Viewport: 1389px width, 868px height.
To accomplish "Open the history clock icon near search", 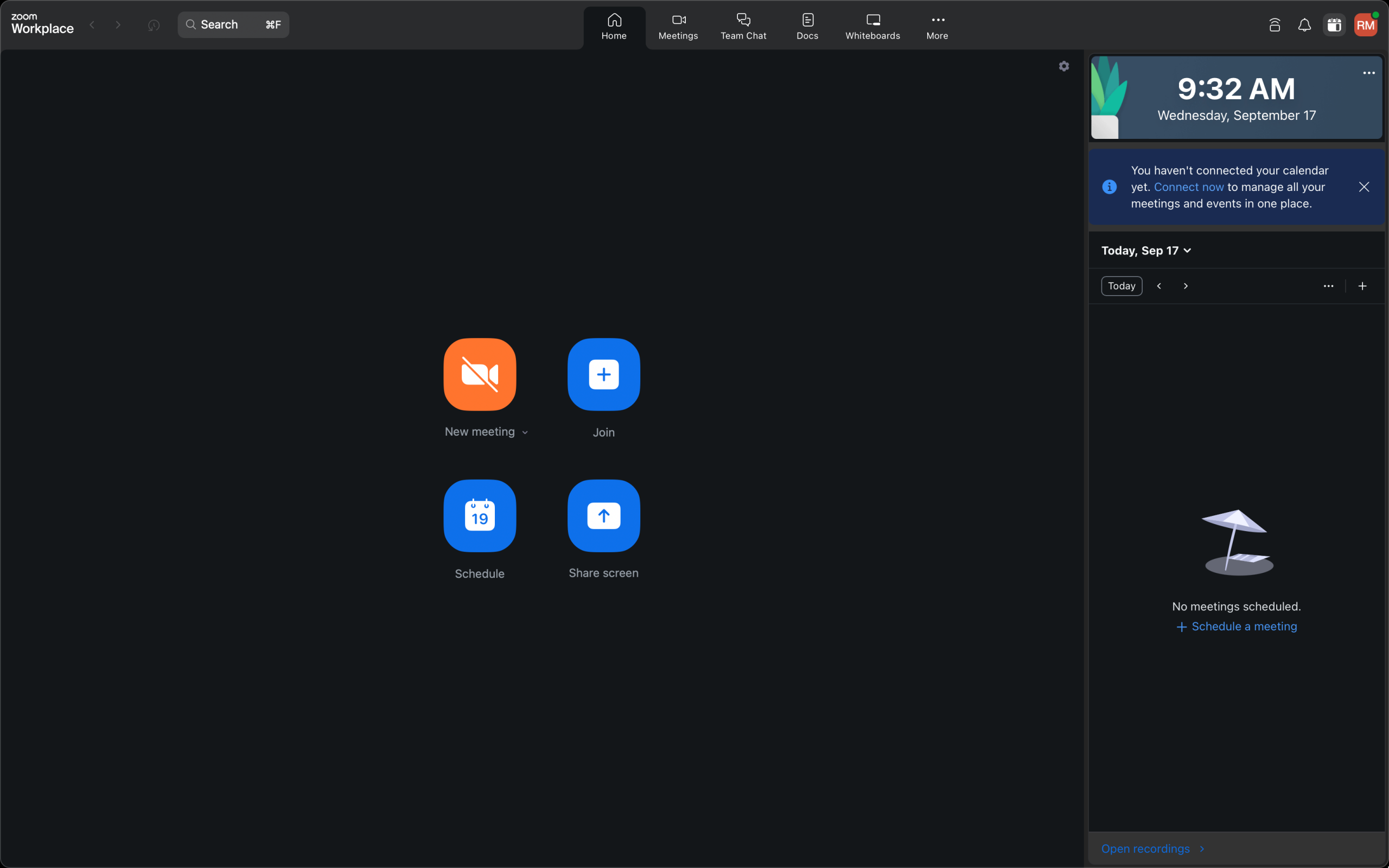I will pyautogui.click(x=153, y=25).
